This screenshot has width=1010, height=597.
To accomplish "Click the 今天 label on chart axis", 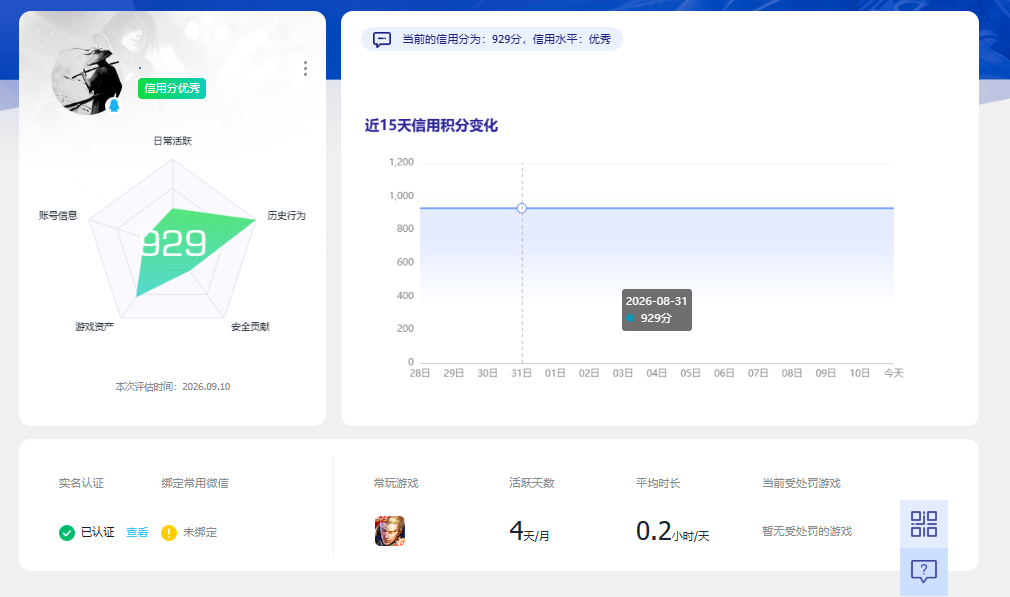I will point(893,373).
